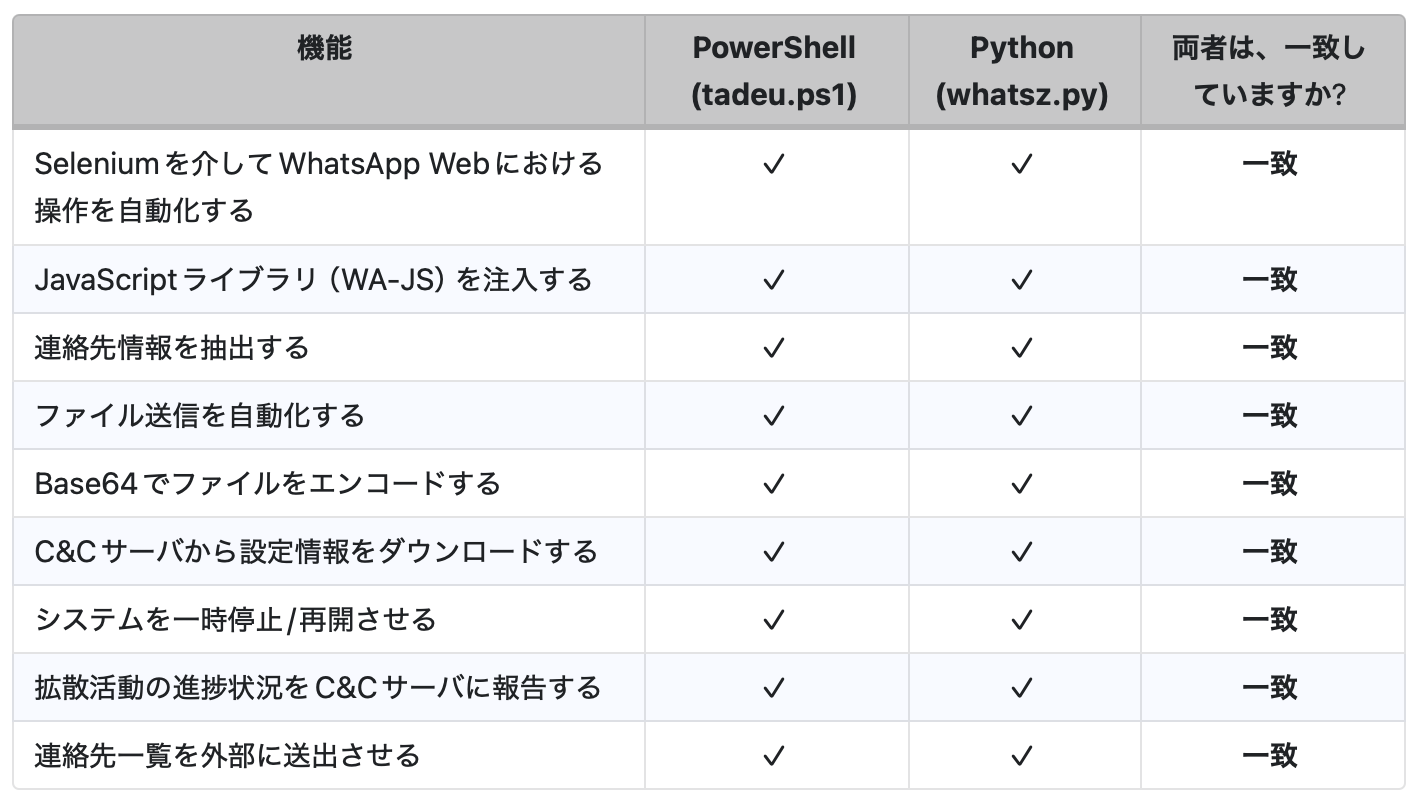This screenshot has width=1426, height=808.
Task: Click Python checkmark in 連絡先一覧を外部に送出させる row
Action: [1021, 756]
